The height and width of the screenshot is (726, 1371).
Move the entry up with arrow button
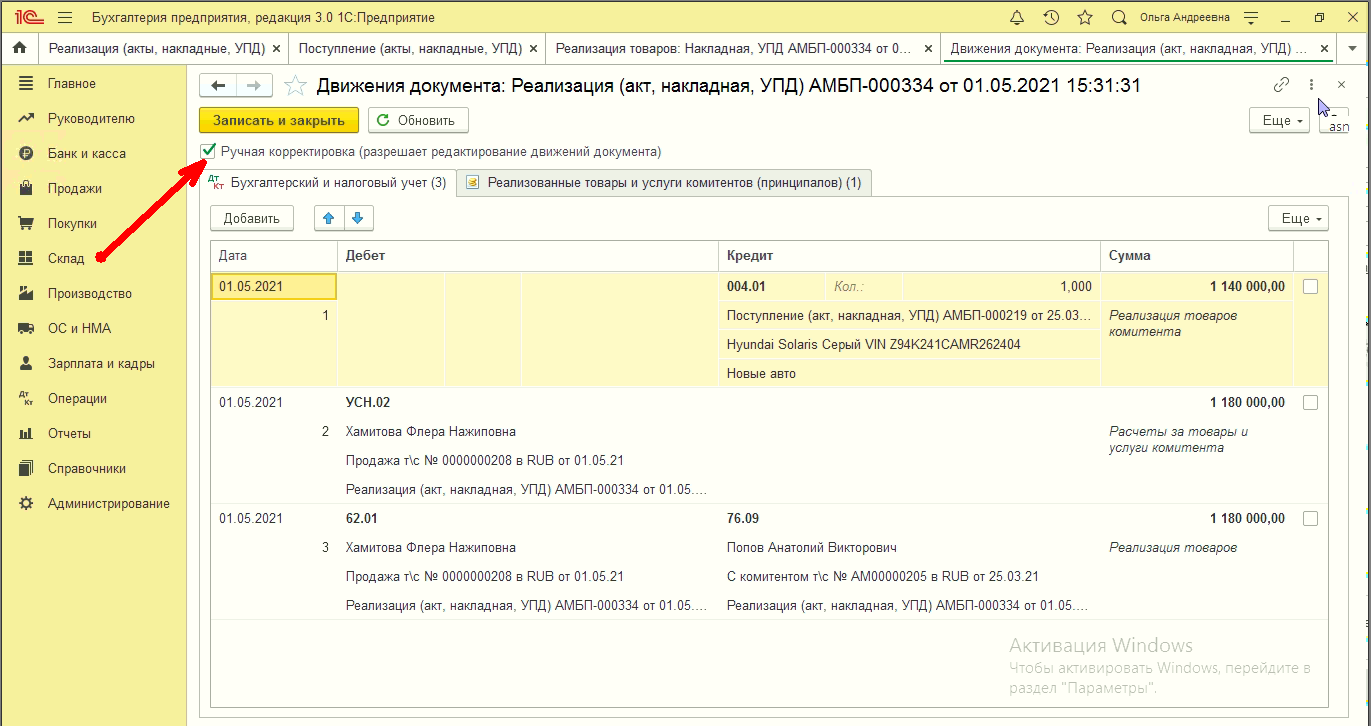[x=328, y=218]
